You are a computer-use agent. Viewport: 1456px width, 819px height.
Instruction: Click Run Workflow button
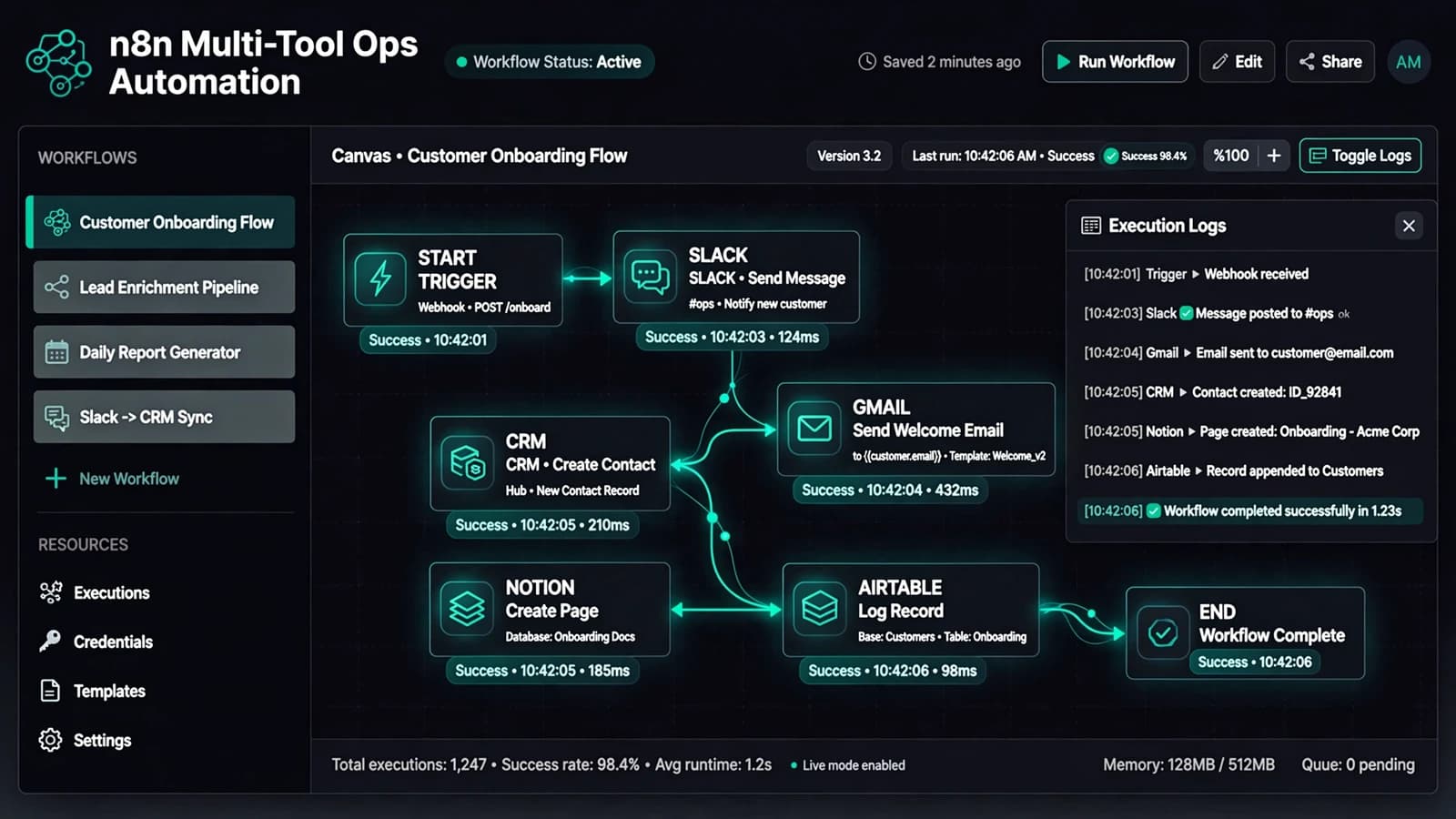(1115, 62)
